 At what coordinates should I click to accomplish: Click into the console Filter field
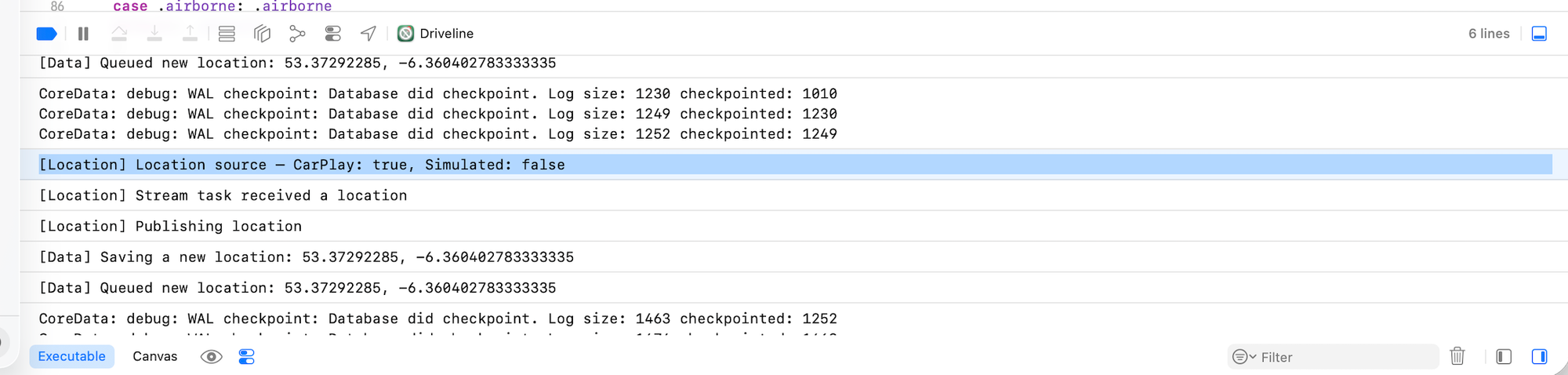[x=1333, y=357]
